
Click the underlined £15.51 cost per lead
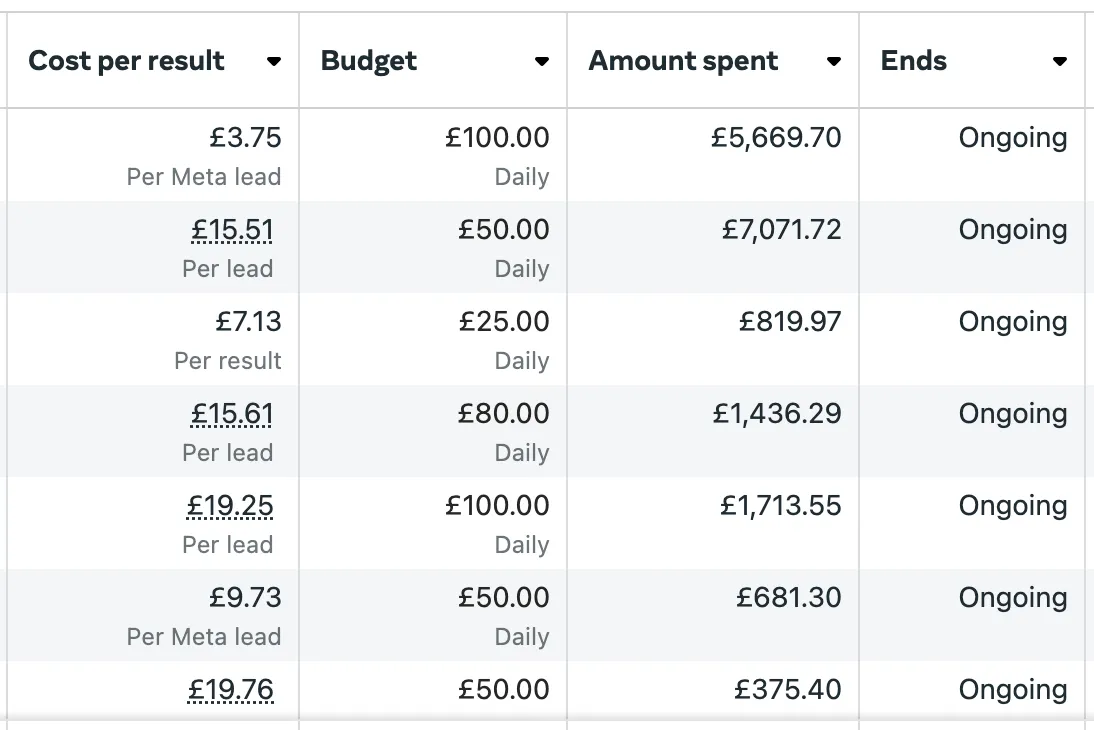[232, 231]
